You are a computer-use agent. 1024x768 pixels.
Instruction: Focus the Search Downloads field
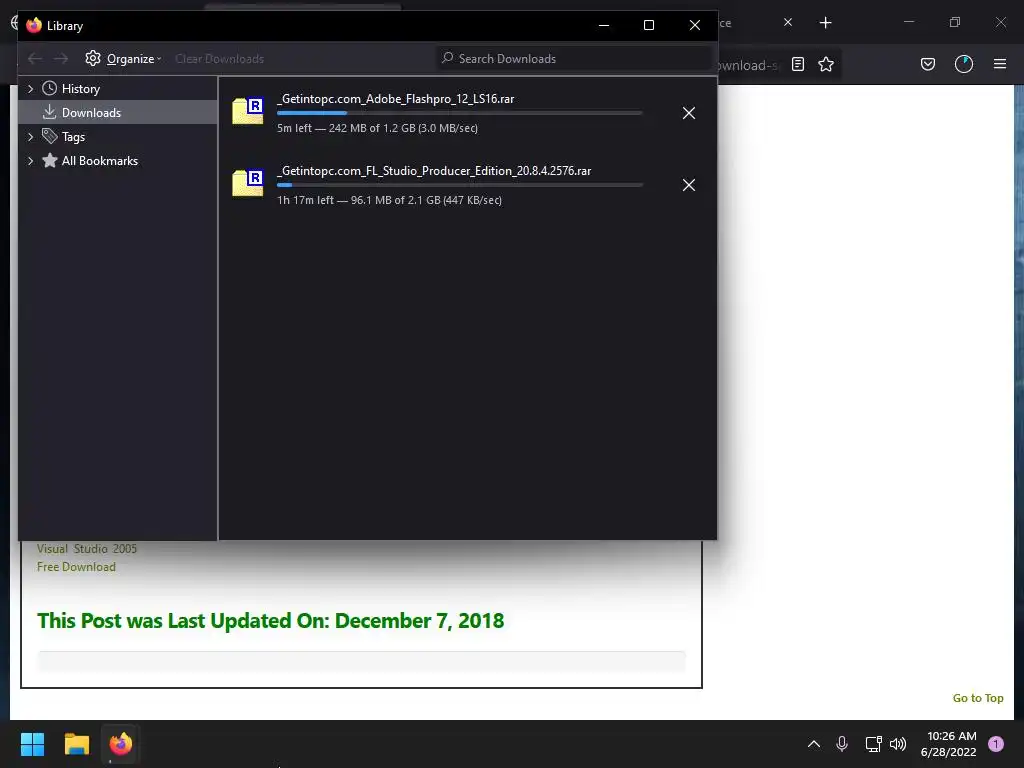(x=573, y=59)
